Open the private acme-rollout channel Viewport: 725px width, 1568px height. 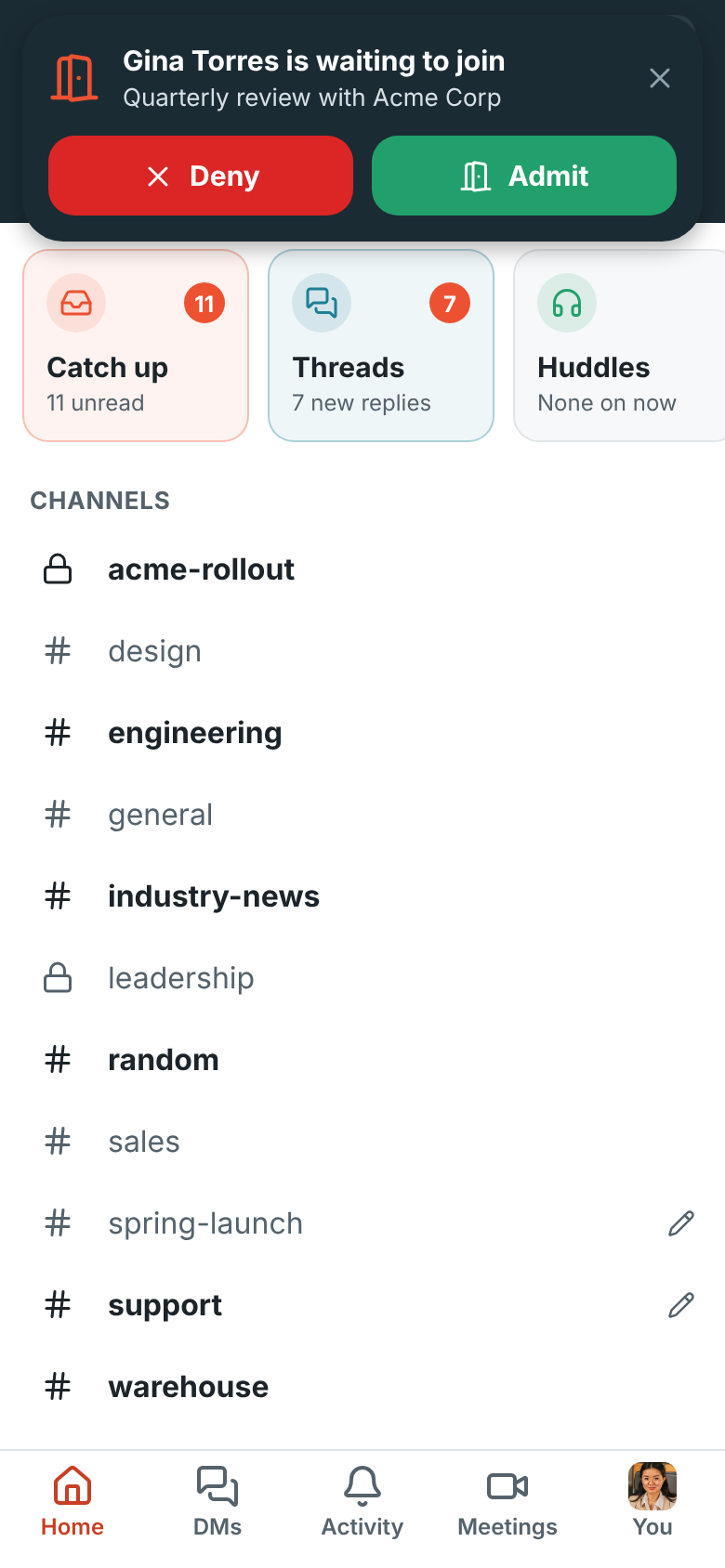[x=362, y=569]
